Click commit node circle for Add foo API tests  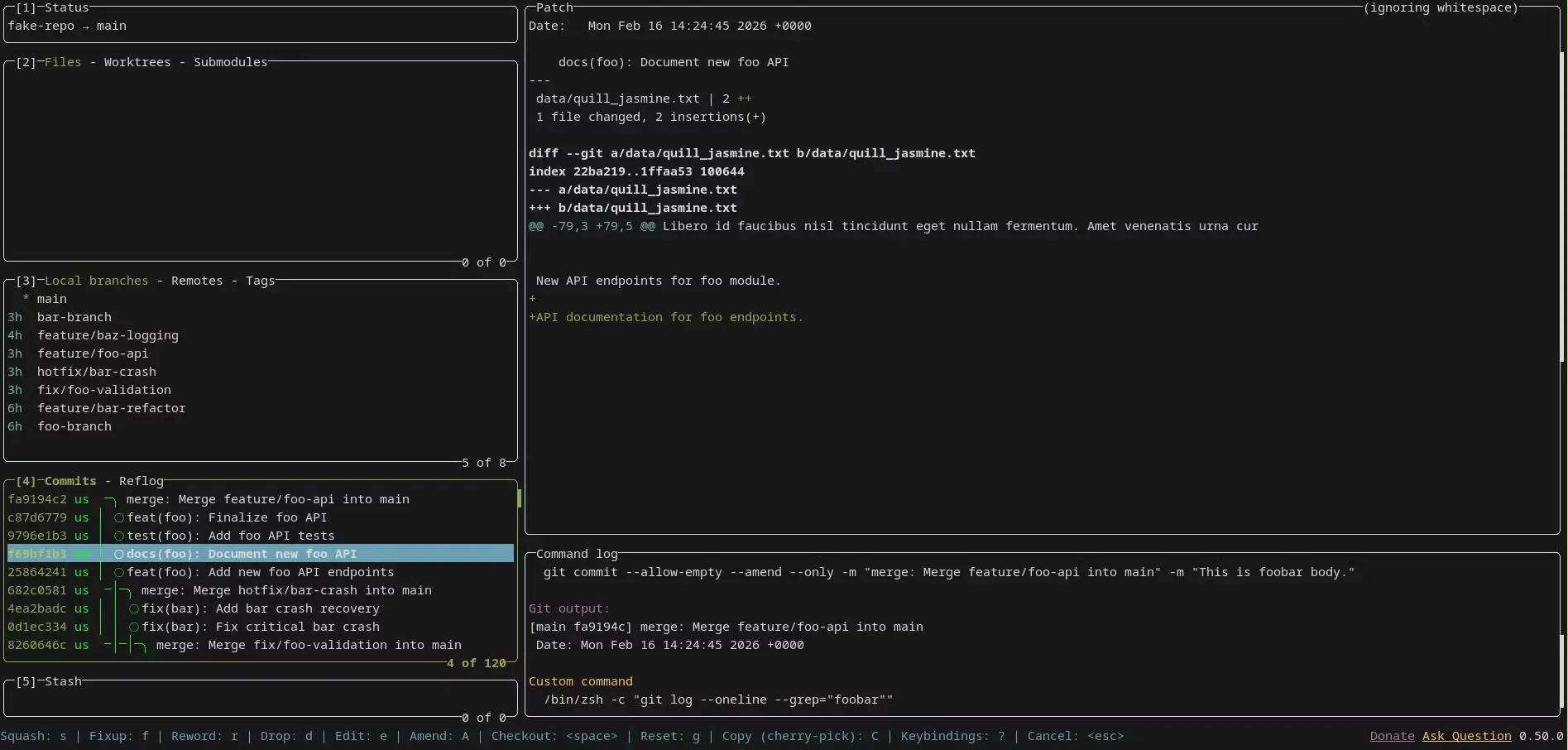click(119, 536)
